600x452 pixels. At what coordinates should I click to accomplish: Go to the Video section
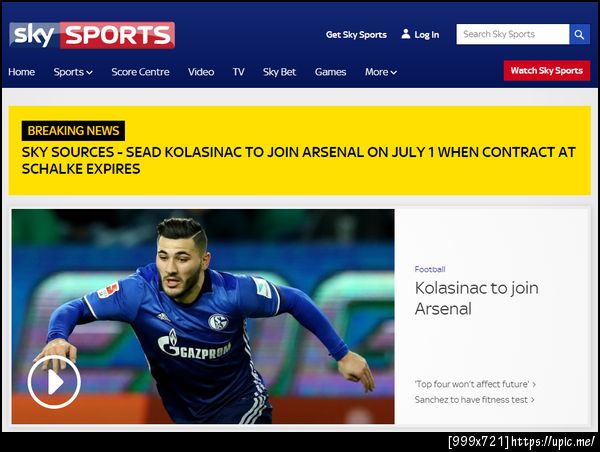201,72
